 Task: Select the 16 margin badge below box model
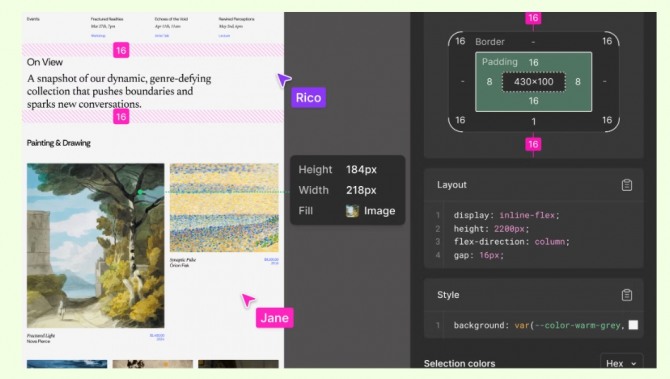pyautogui.click(x=533, y=144)
